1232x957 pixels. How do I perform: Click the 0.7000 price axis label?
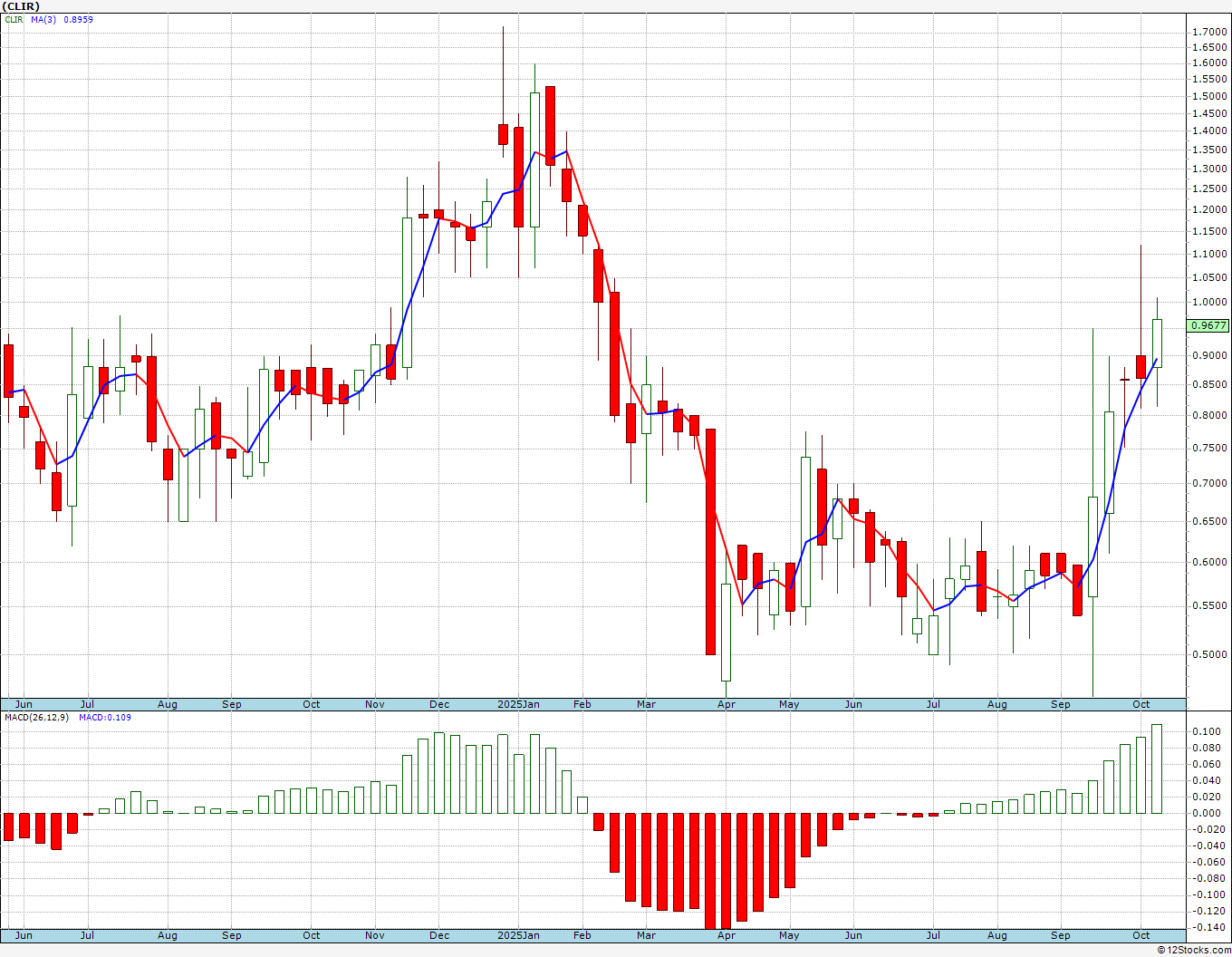tap(1210, 484)
